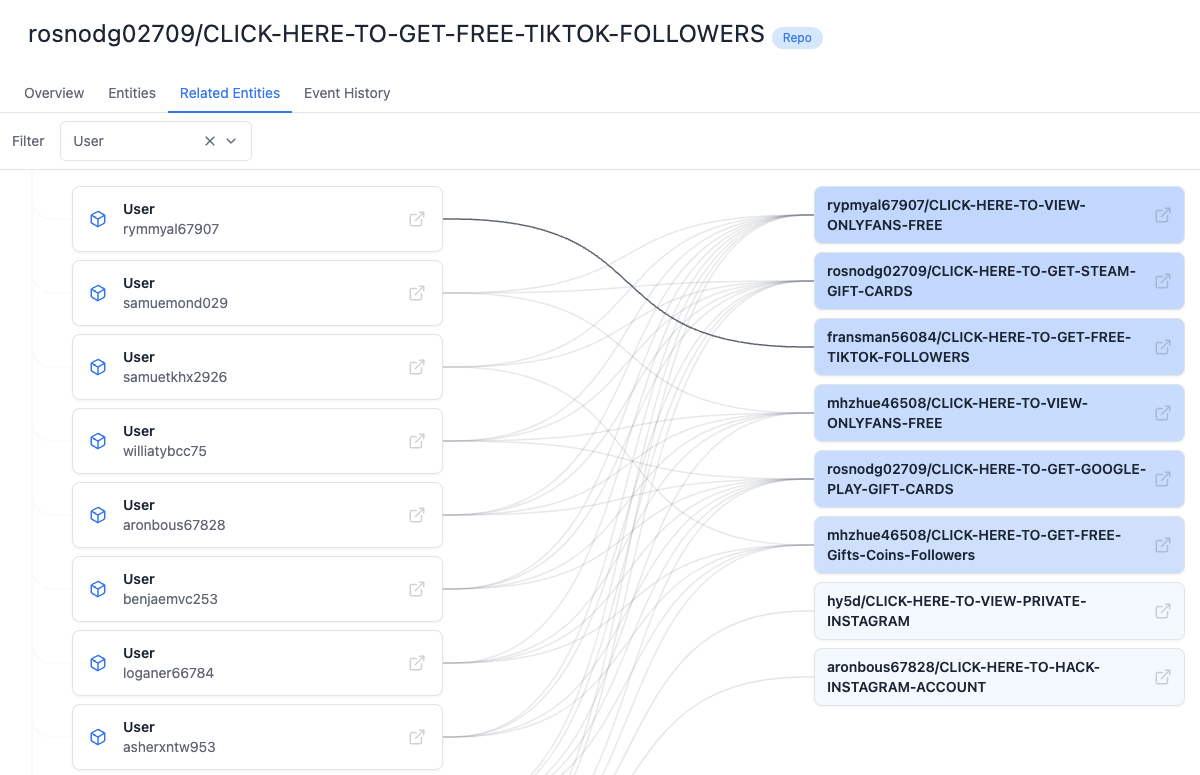Image resolution: width=1200 pixels, height=775 pixels.
Task: Open external link icon for loganer66784
Action: click(x=417, y=663)
